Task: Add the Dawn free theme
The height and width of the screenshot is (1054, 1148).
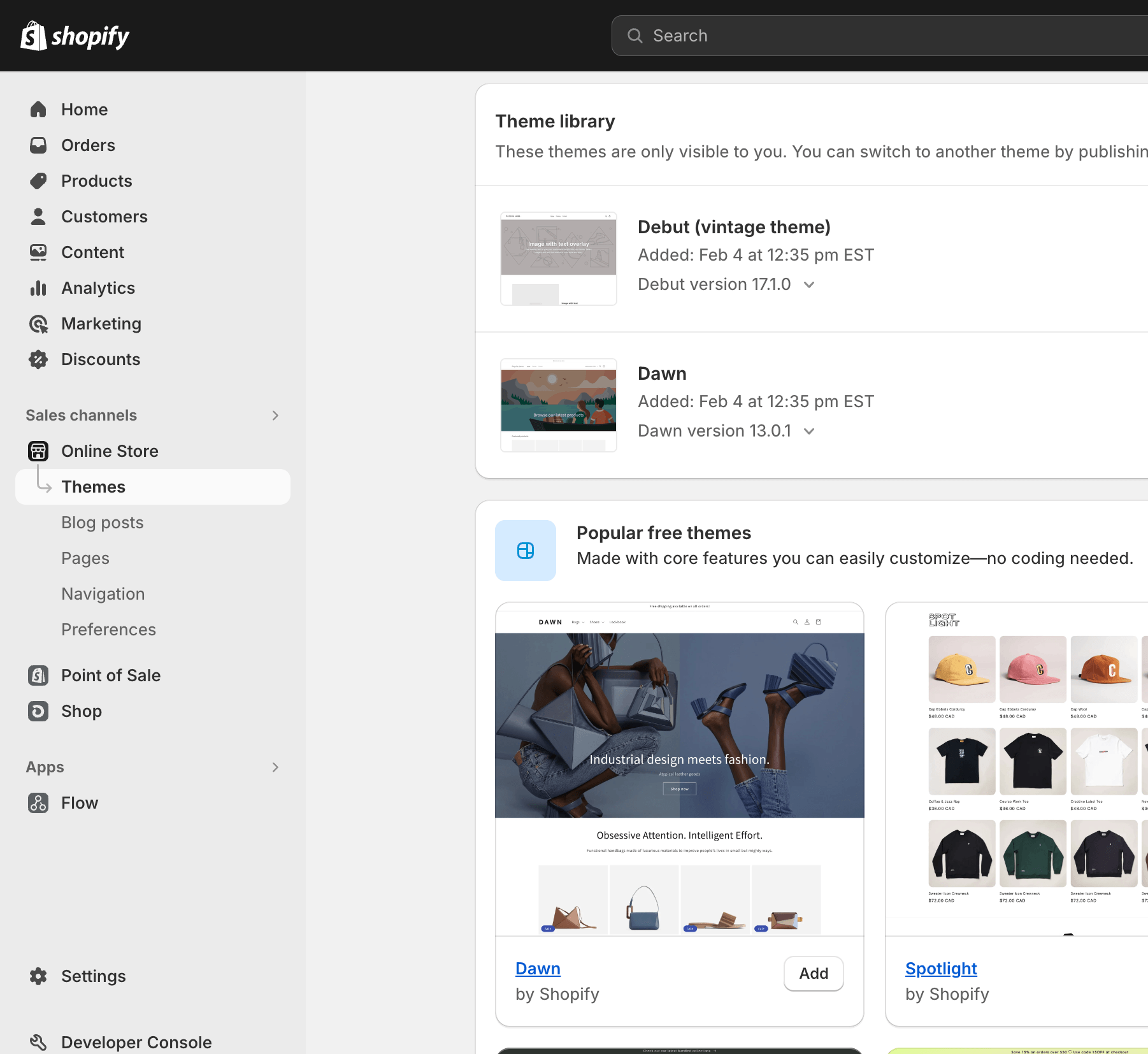Action: (x=814, y=974)
